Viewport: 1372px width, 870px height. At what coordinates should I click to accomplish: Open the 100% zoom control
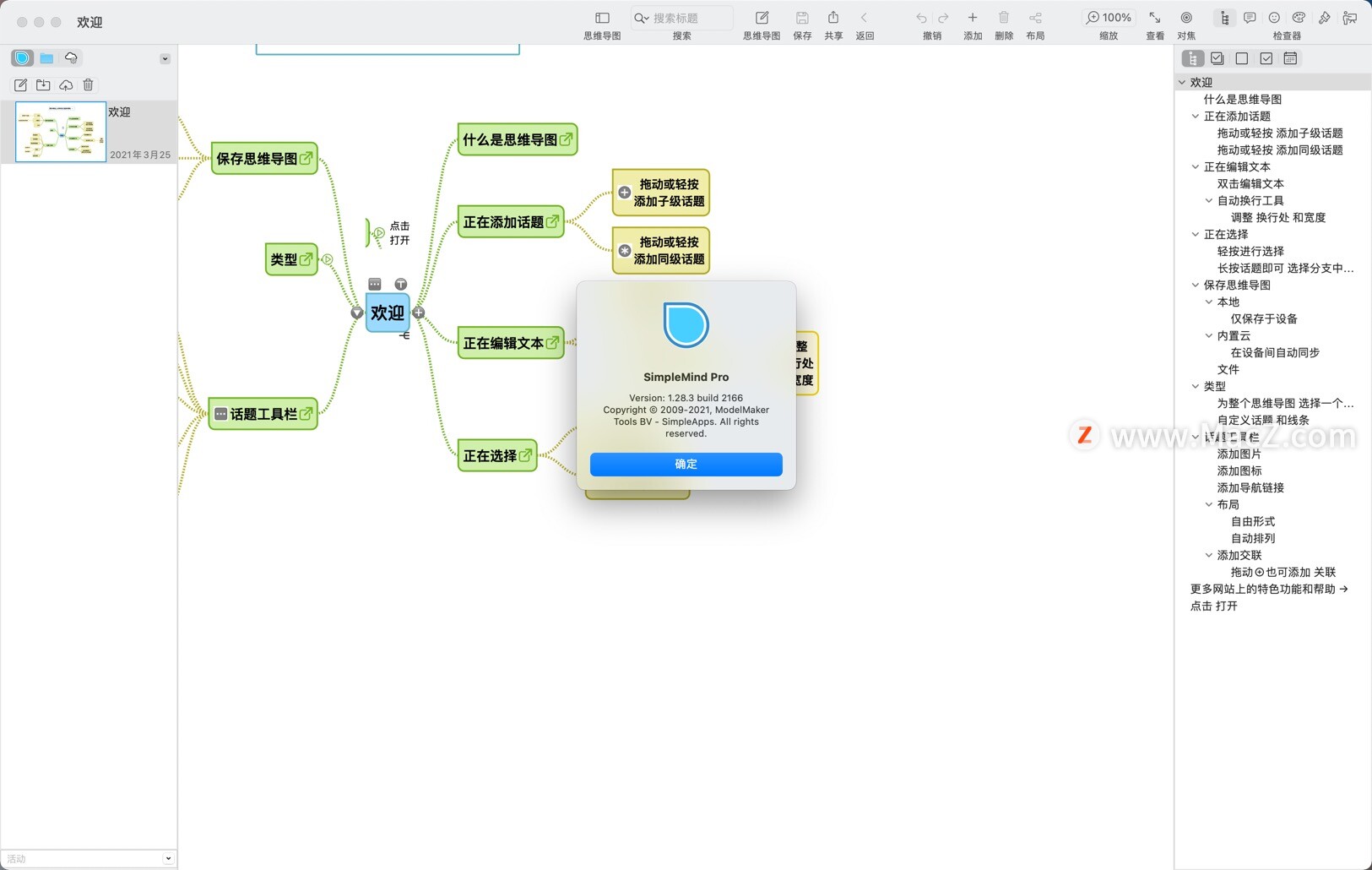pyautogui.click(x=1109, y=18)
